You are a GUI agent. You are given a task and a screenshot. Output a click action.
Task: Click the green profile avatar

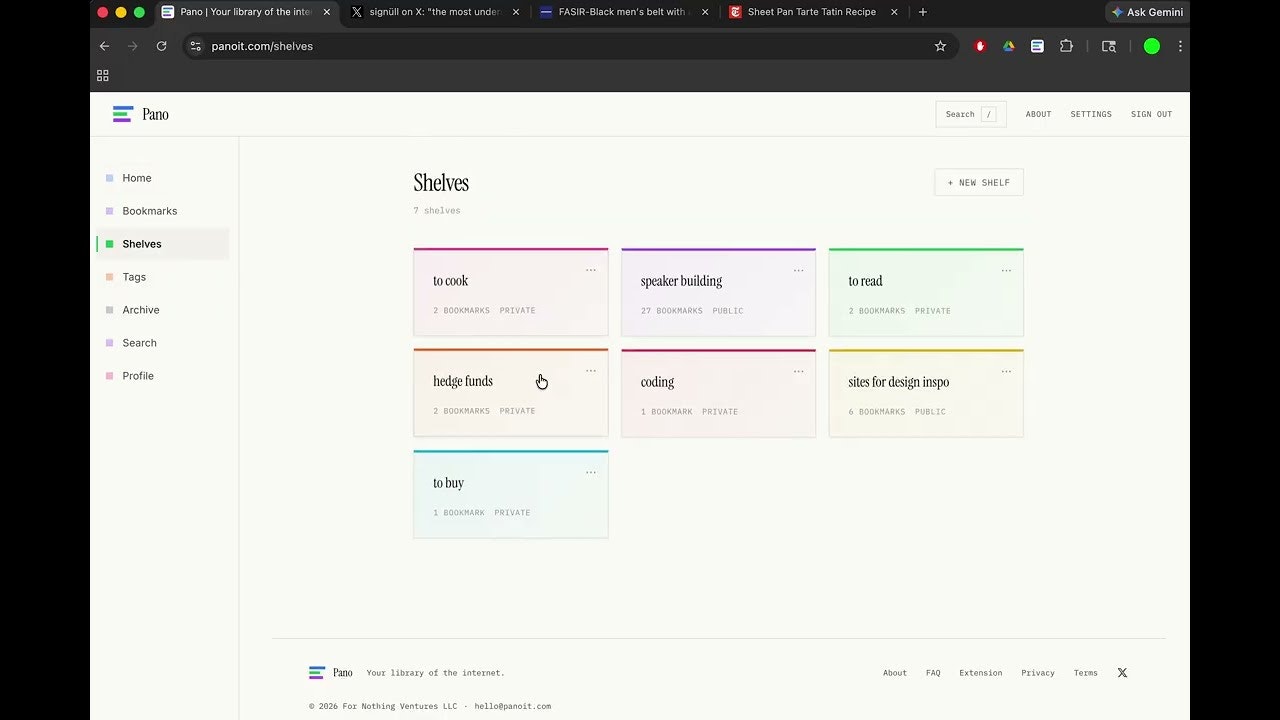[1152, 46]
